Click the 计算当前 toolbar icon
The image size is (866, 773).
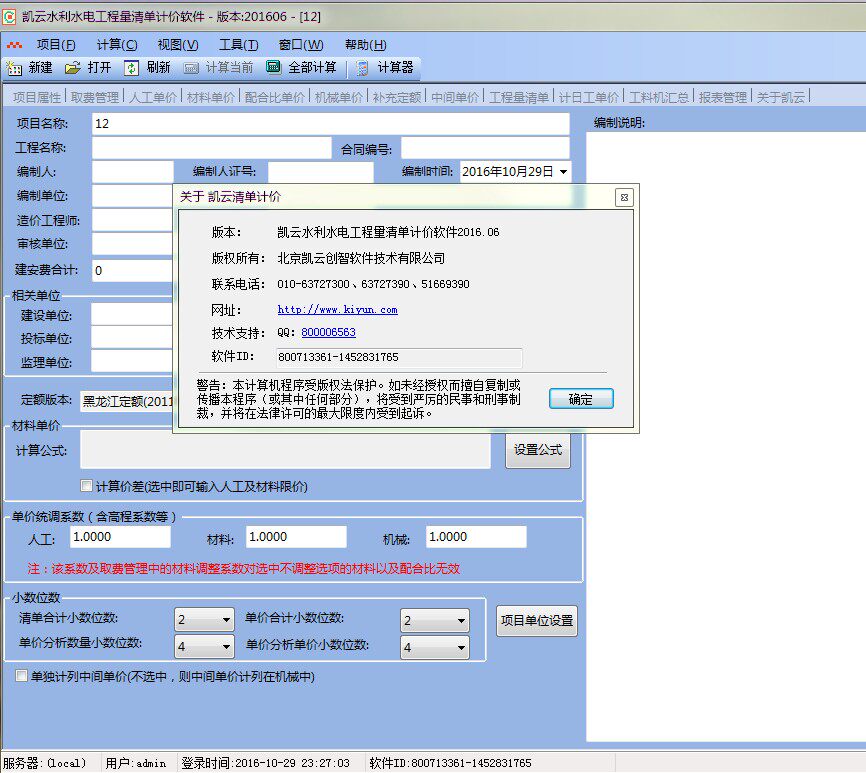tap(191, 68)
